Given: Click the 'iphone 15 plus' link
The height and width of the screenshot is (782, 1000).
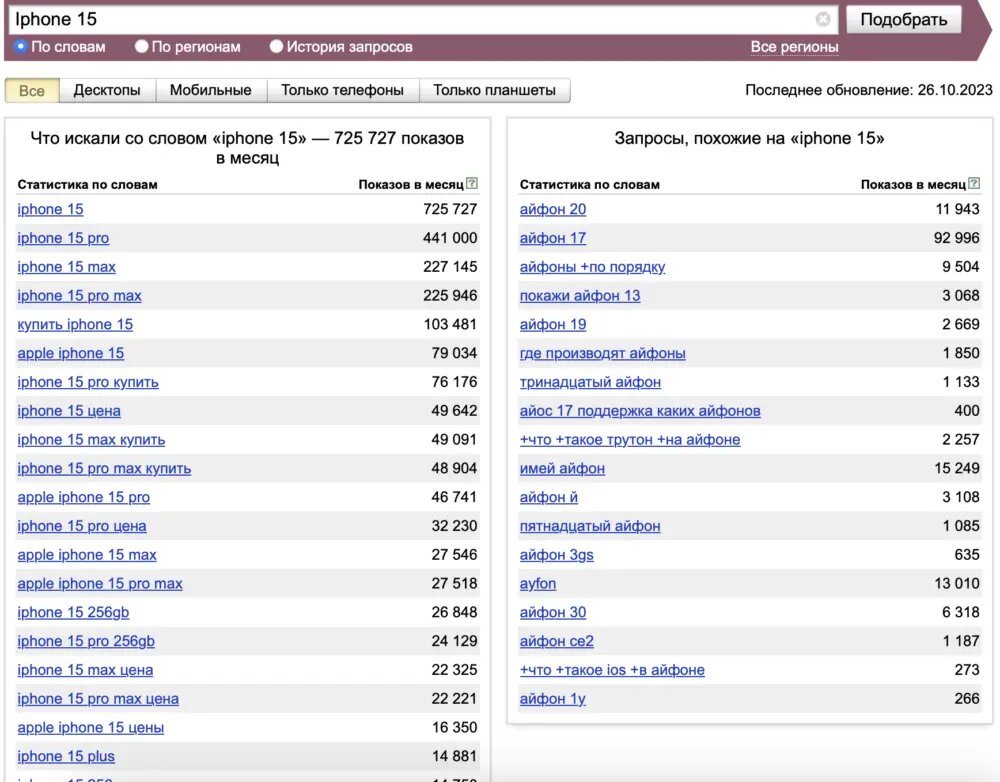Looking at the screenshot, I should pyautogui.click(x=66, y=757).
